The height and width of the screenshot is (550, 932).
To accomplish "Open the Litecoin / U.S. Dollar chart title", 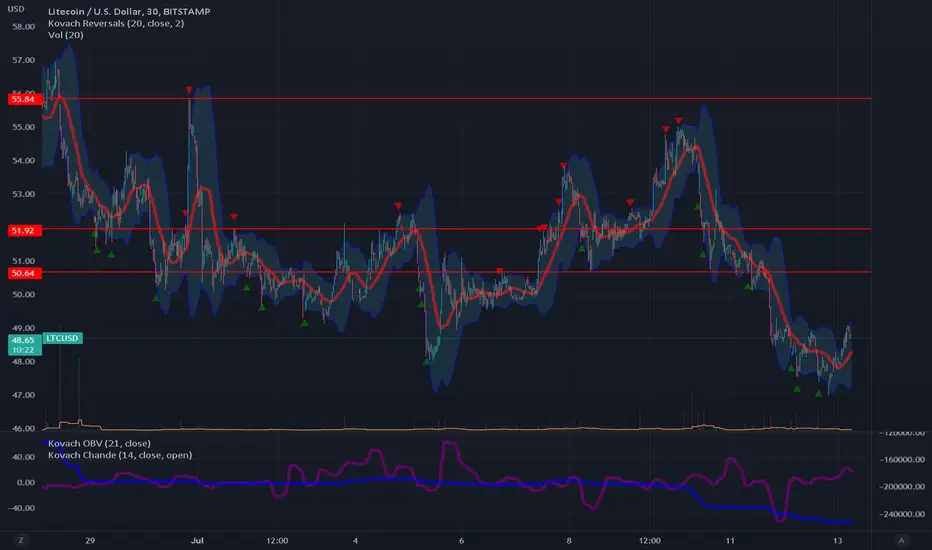I will coord(129,11).
